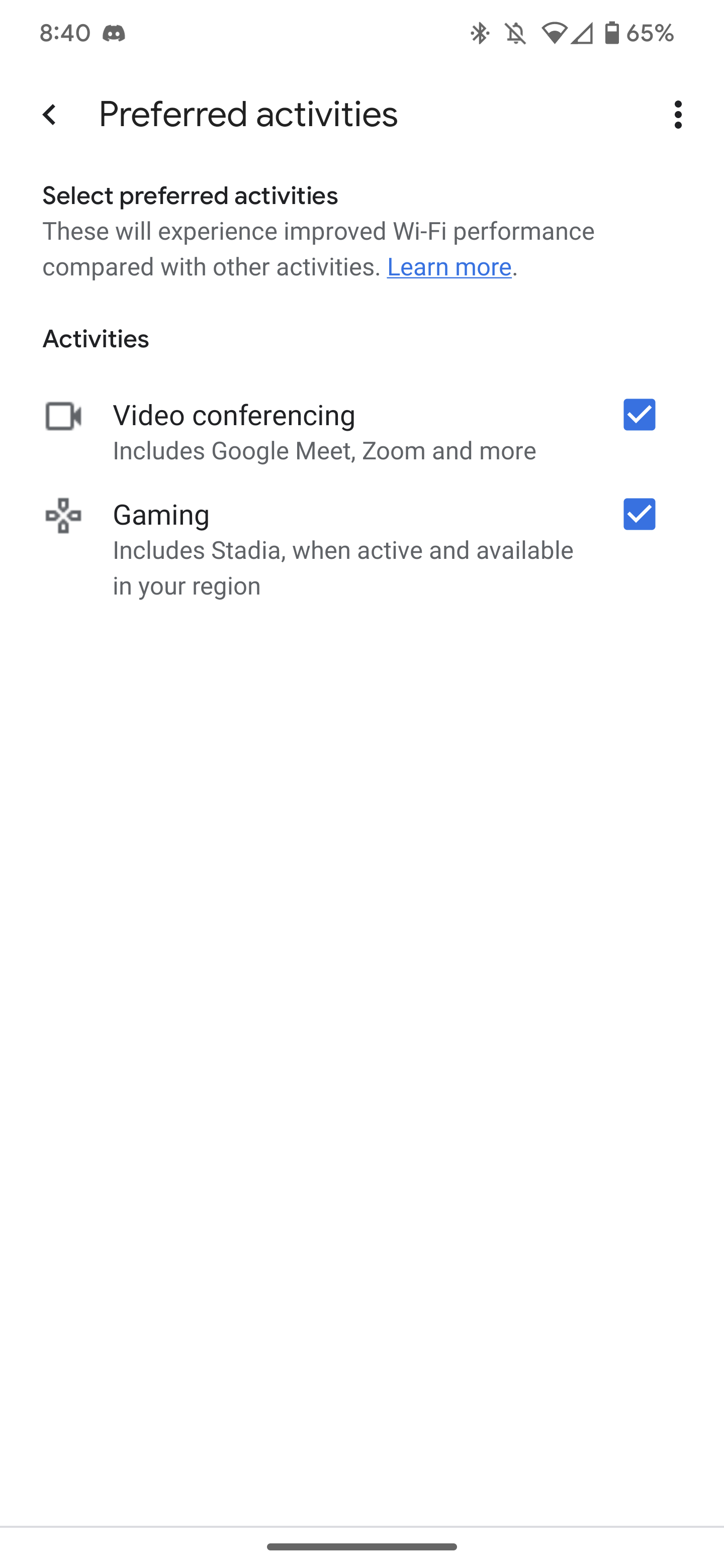
Task: Click the Gaming controller icon
Action: coord(63,516)
